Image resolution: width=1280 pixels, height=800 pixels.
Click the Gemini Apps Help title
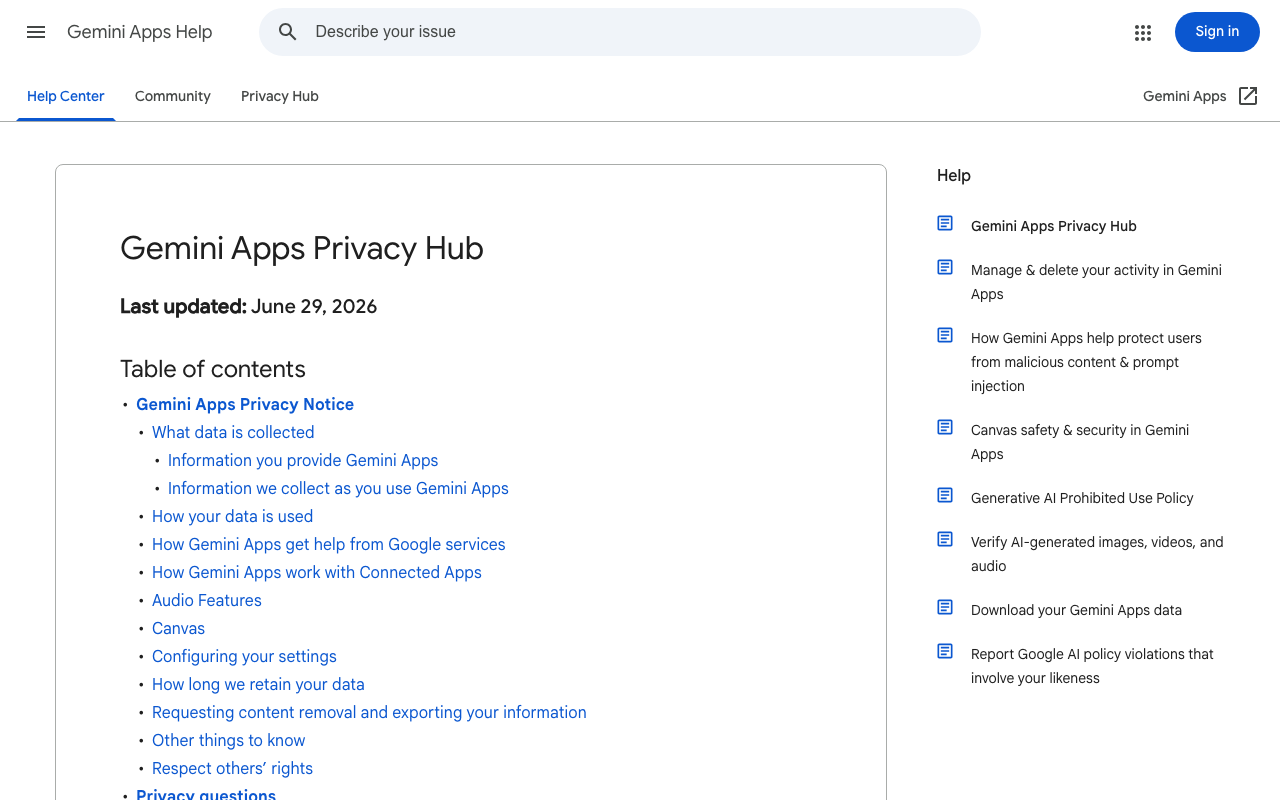coord(140,32)
